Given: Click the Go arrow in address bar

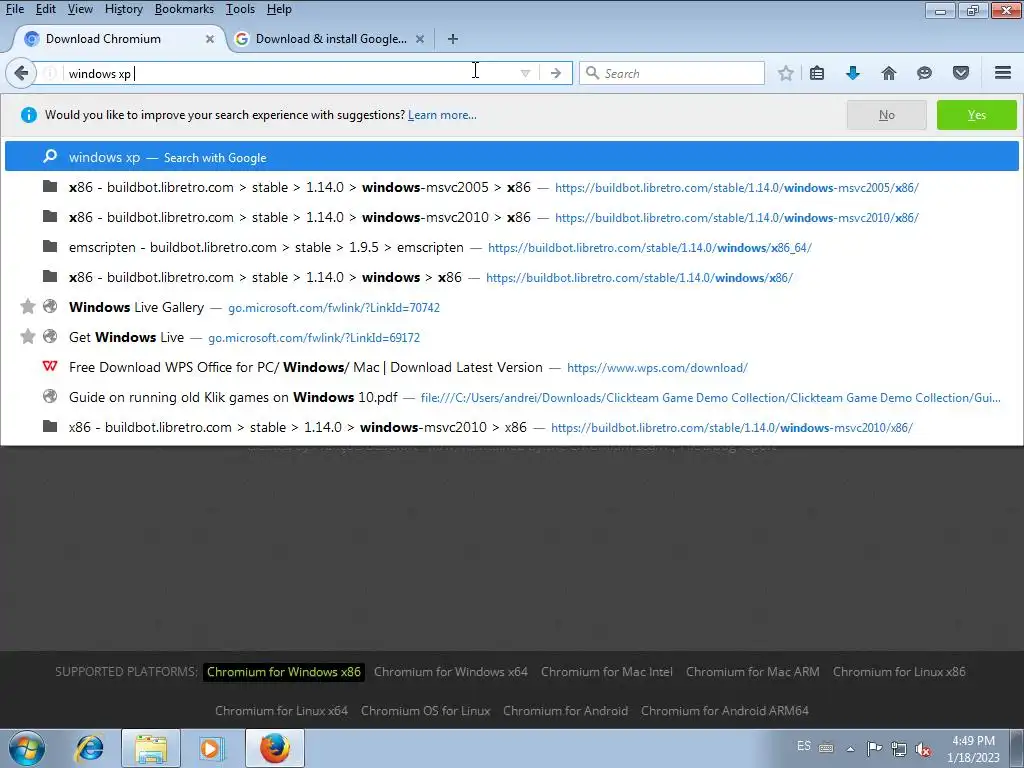Looking at the screenshot, I should [x=556, y=73].
